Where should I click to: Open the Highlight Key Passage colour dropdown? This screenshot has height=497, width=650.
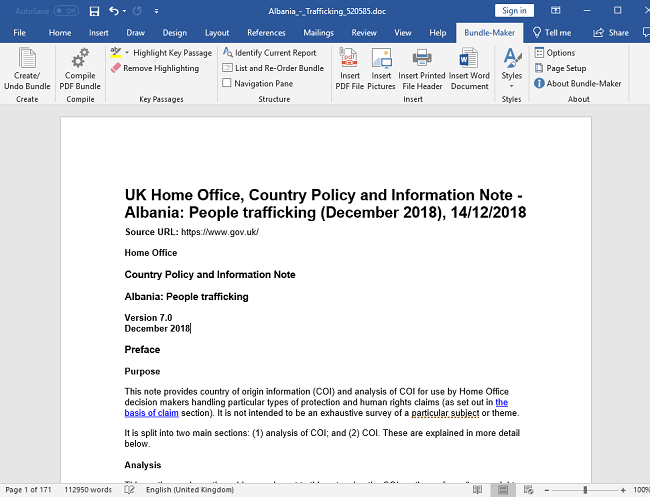[x=127, y=53]
